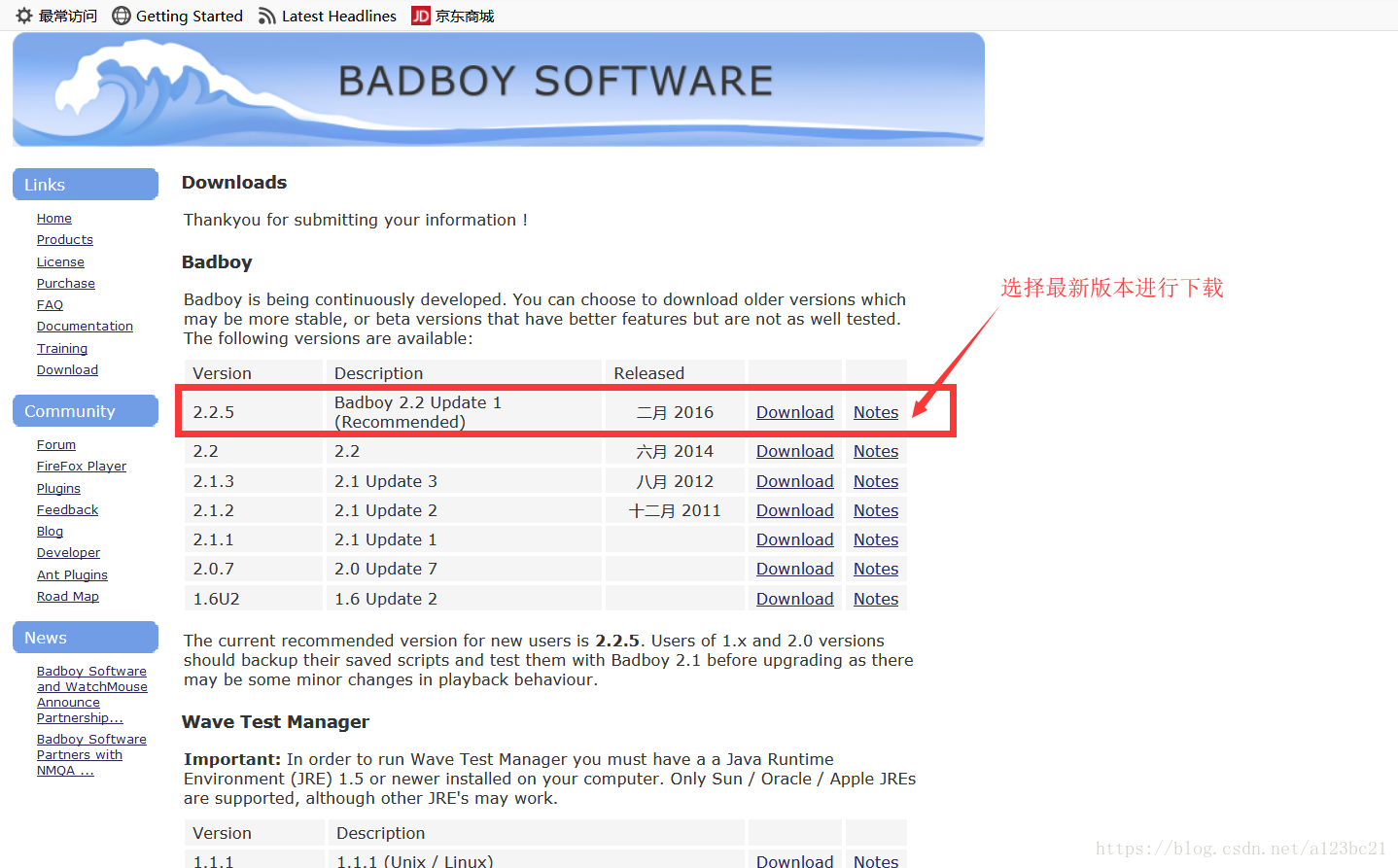Download Badboy version 2.2.5
This screenshot has height=868, width=1398.
tap(794, 412)
